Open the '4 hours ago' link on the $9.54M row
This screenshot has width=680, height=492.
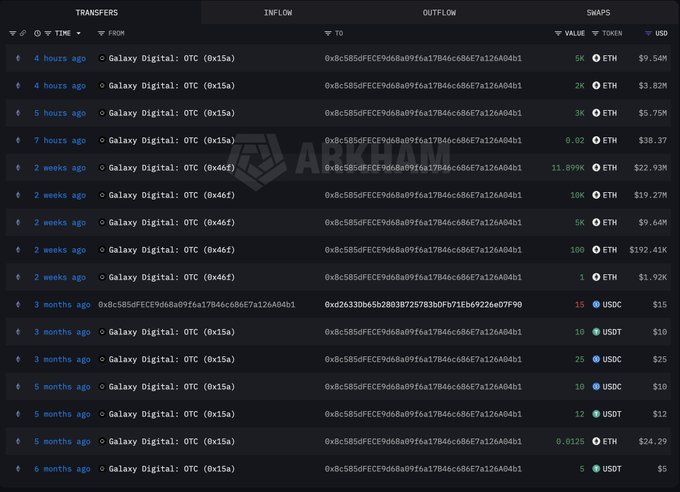tap(60, 58)
